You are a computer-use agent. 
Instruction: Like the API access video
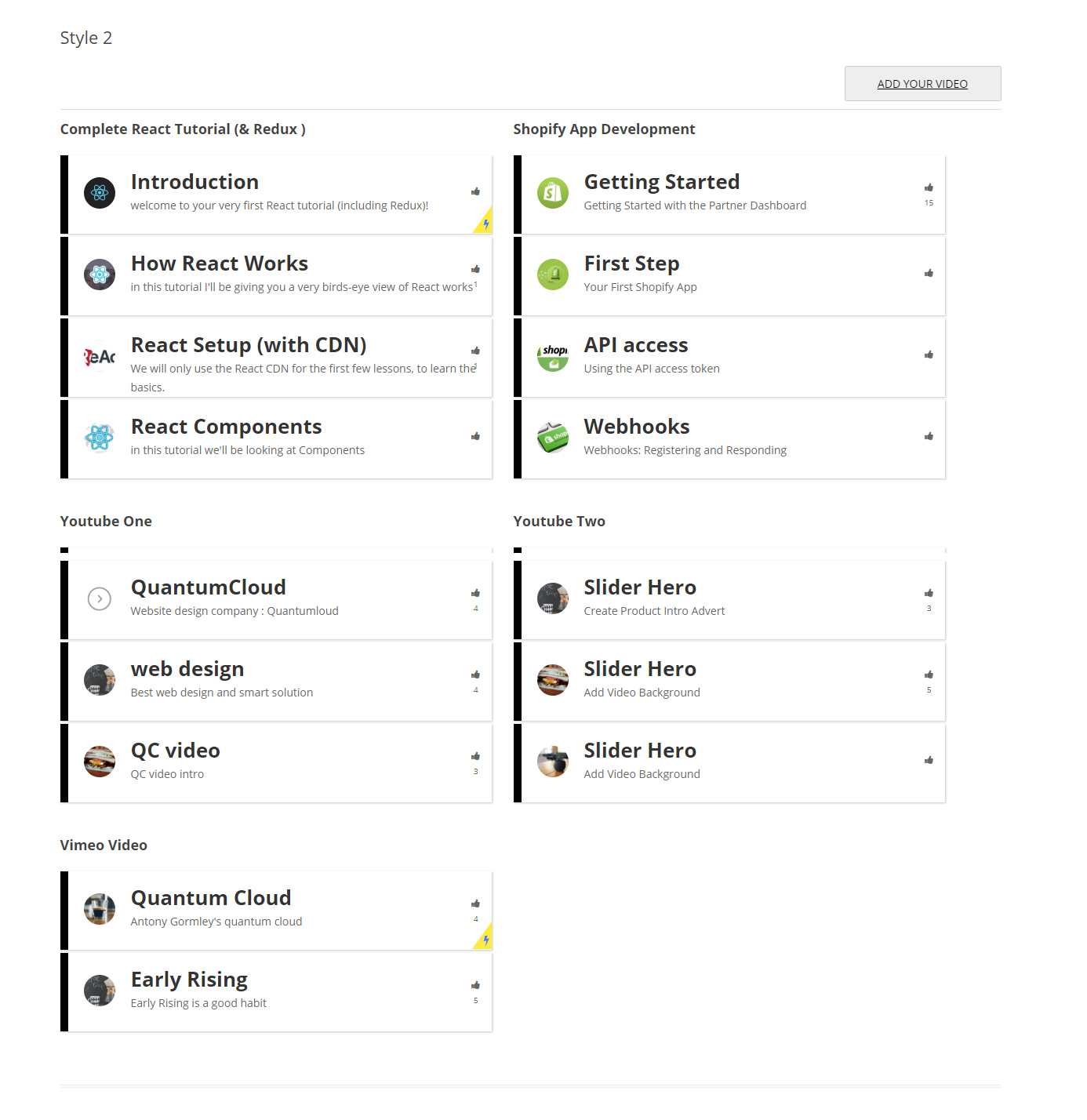(929, 355)
